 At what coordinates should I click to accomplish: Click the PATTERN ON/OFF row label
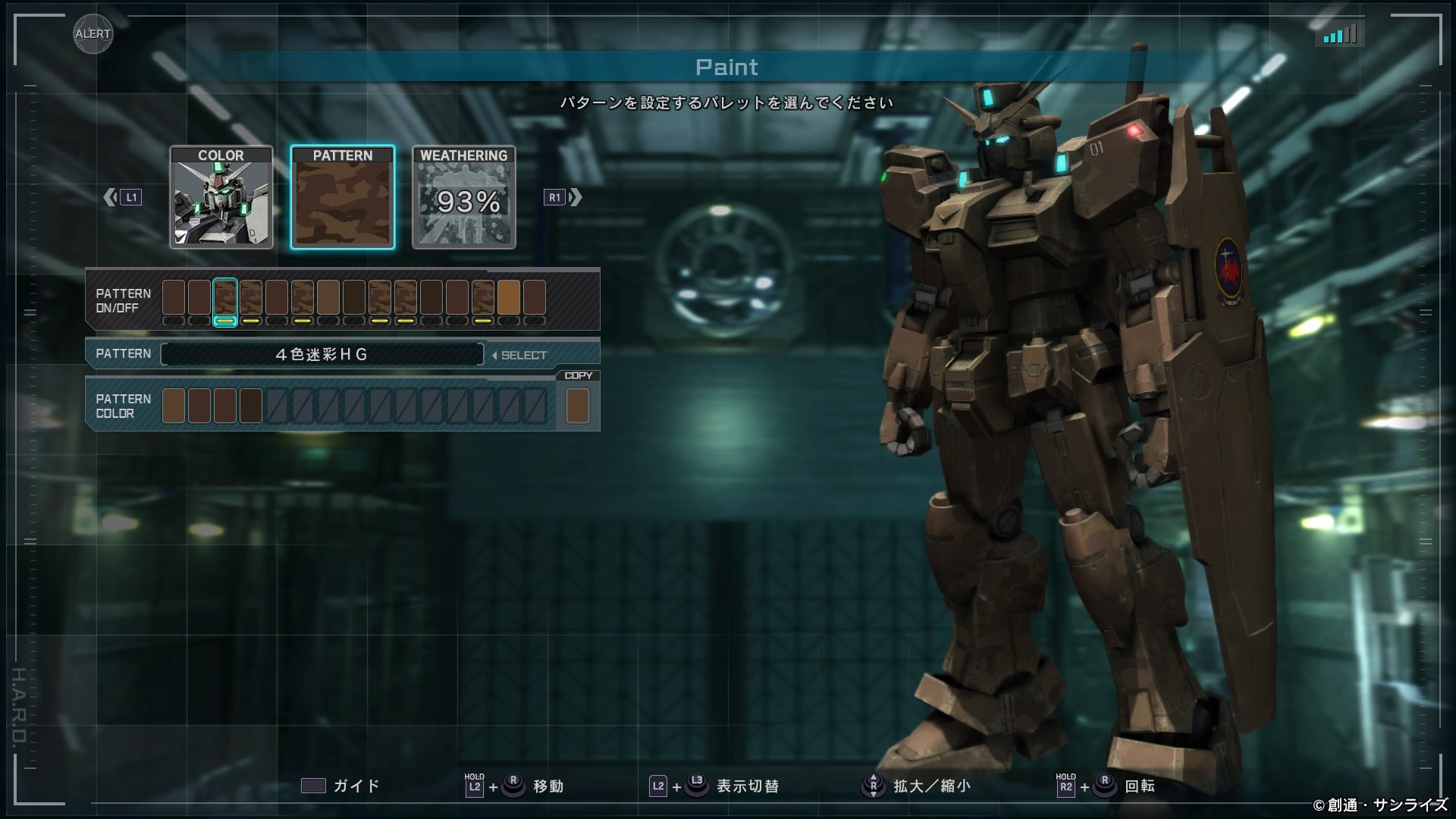pos(123,301)
